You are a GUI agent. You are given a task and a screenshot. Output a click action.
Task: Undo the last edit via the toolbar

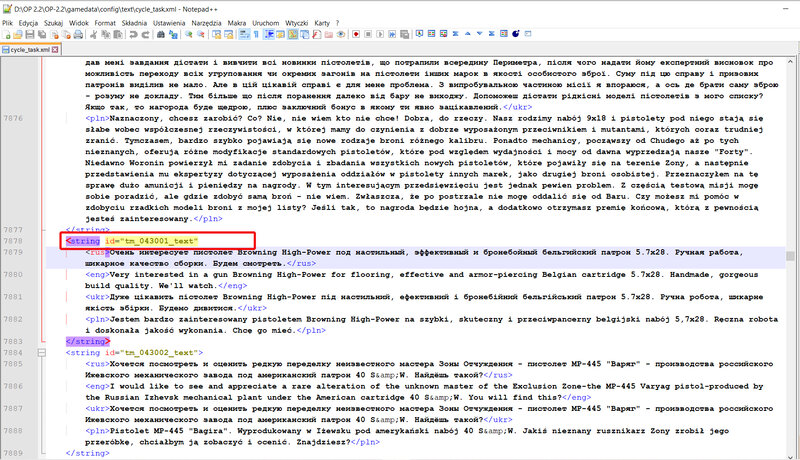(133, 34)
